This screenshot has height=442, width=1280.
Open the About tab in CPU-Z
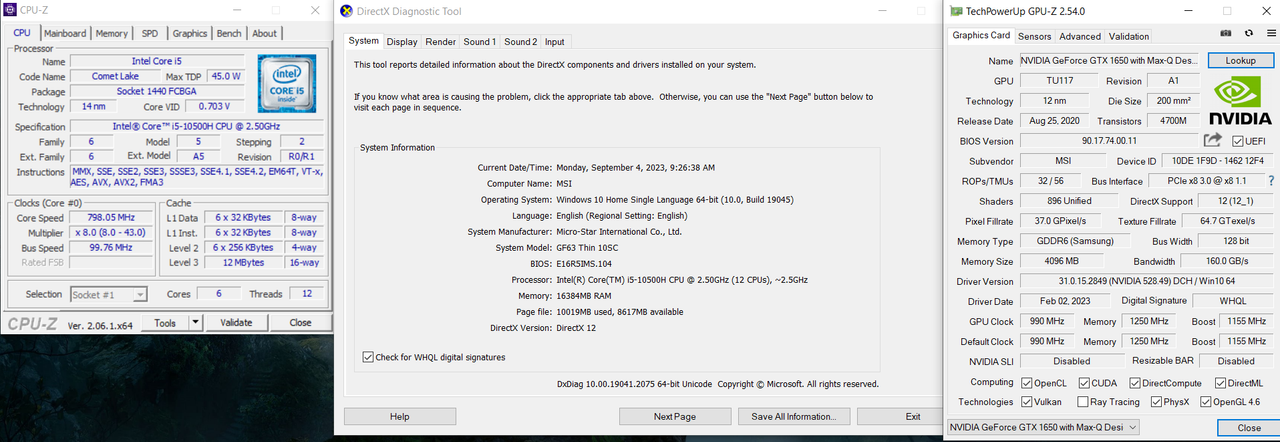point(264,33)
